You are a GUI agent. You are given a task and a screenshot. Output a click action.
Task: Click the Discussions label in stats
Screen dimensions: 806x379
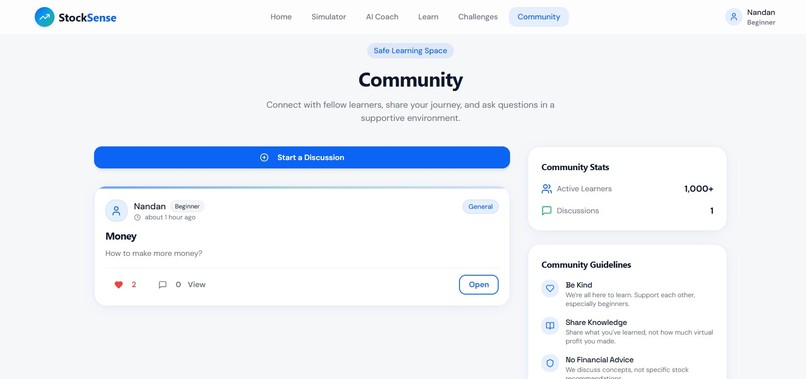coord(578,211)
